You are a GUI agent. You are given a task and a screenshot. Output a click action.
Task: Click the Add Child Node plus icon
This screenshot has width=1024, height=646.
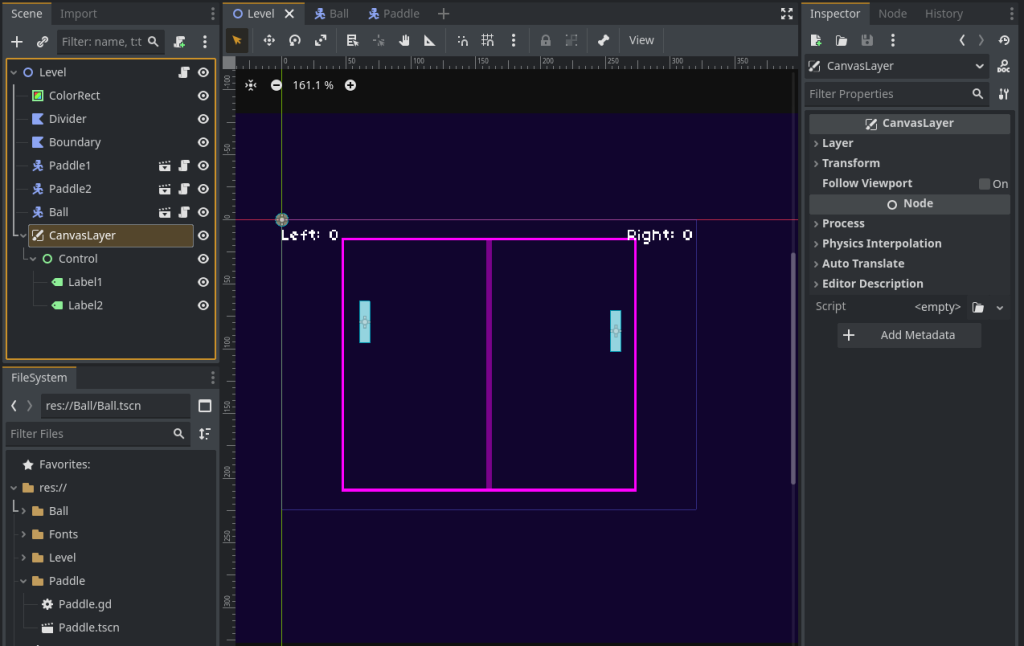tap(16, 42)
